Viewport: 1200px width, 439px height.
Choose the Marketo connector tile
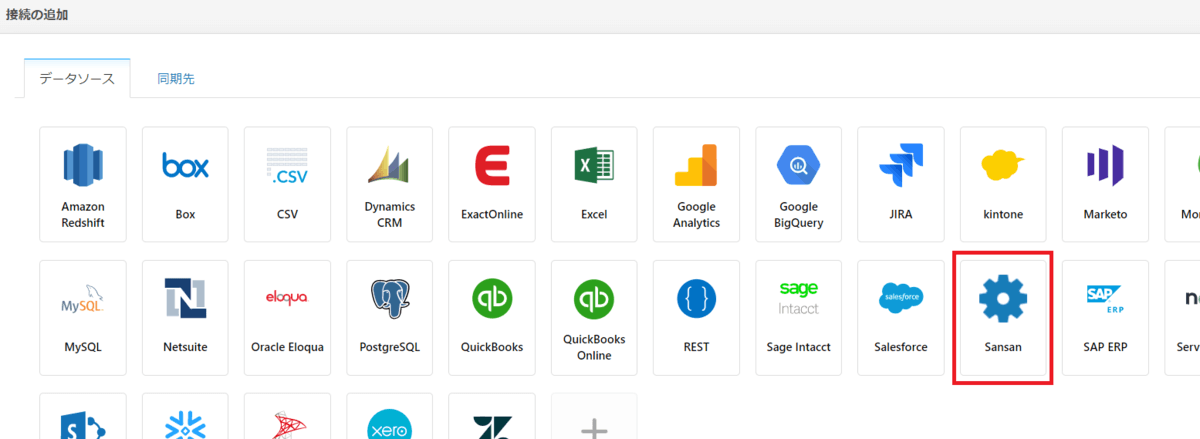pos(1105,184)
